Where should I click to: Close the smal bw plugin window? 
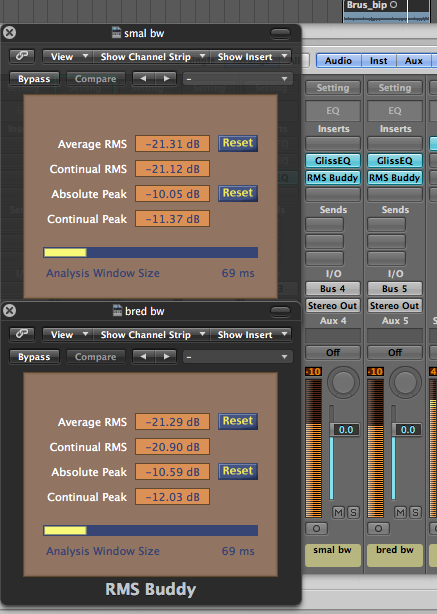[9, 33]
